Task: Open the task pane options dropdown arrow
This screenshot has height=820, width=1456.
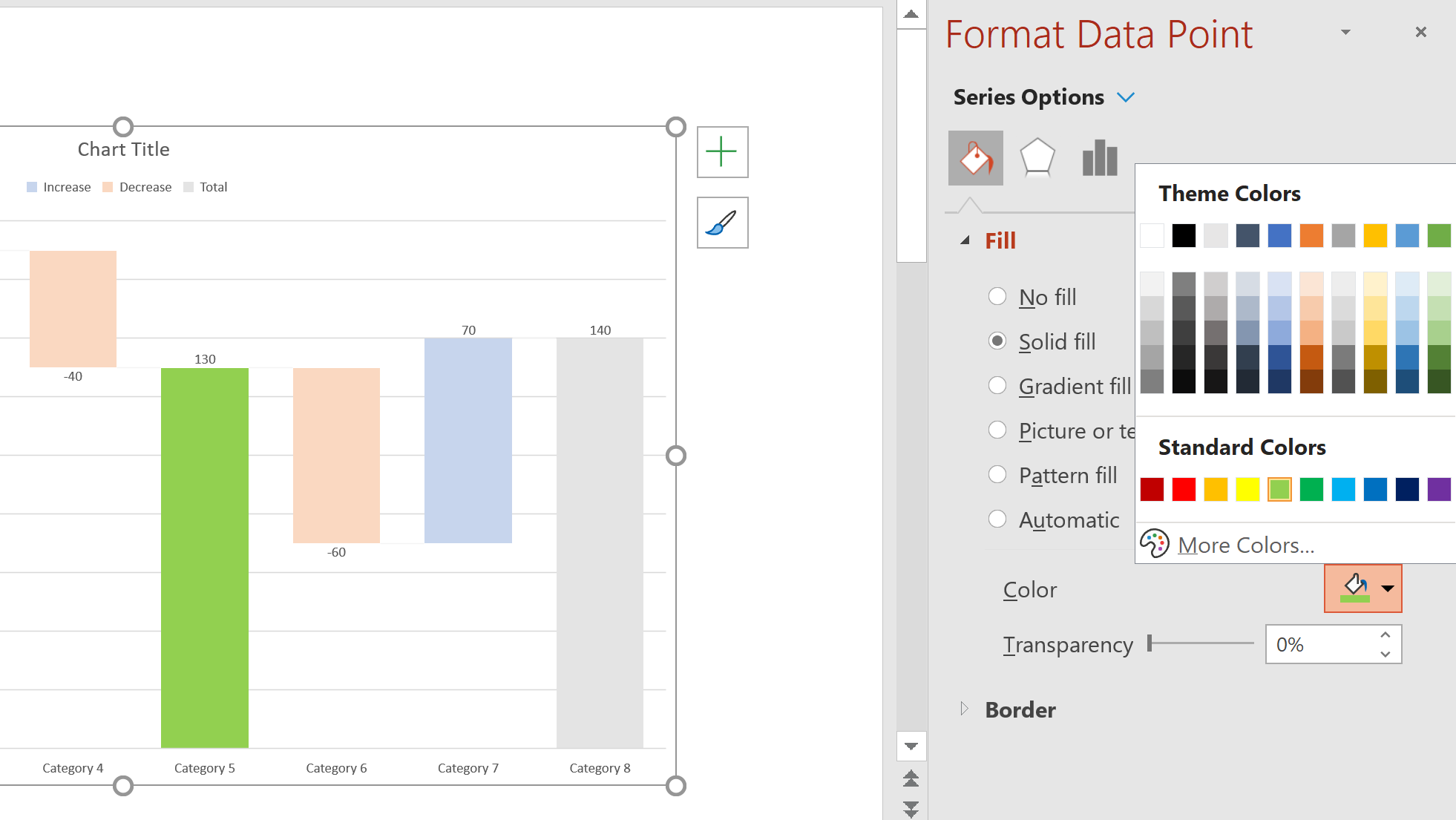Action: pos(1345,32)
